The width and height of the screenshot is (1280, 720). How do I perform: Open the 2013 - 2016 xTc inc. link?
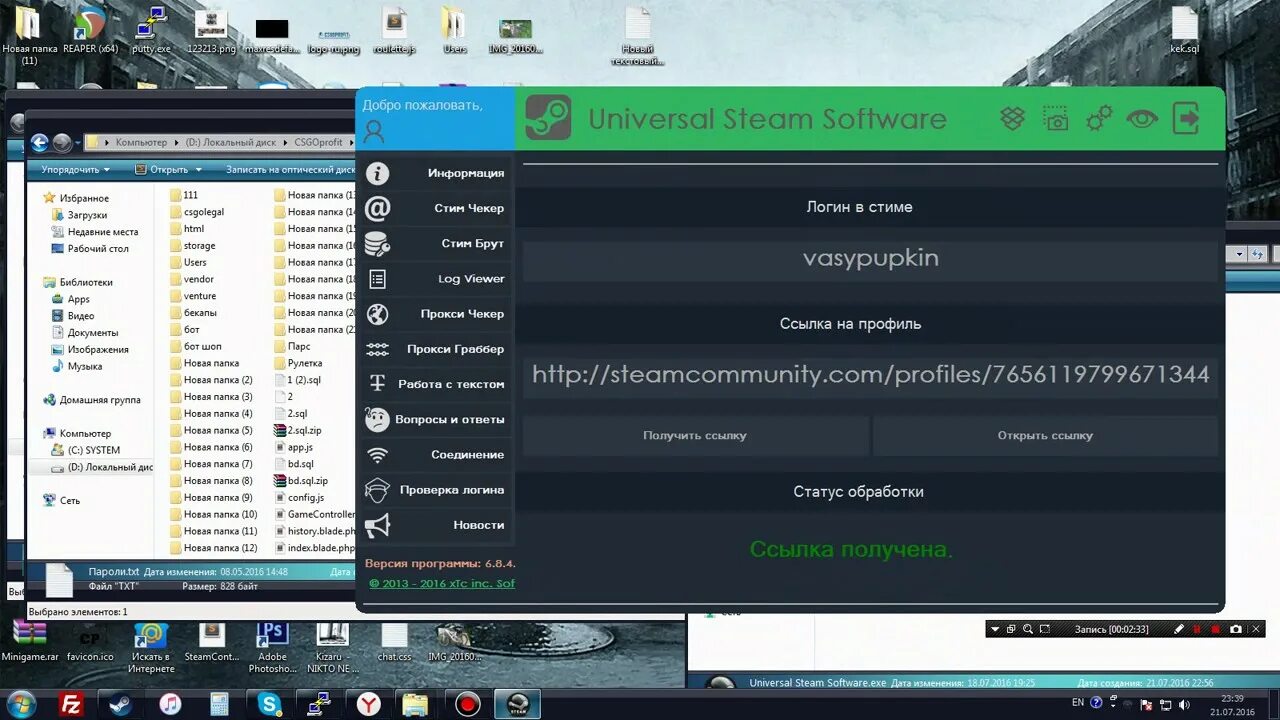pos(442,583)
